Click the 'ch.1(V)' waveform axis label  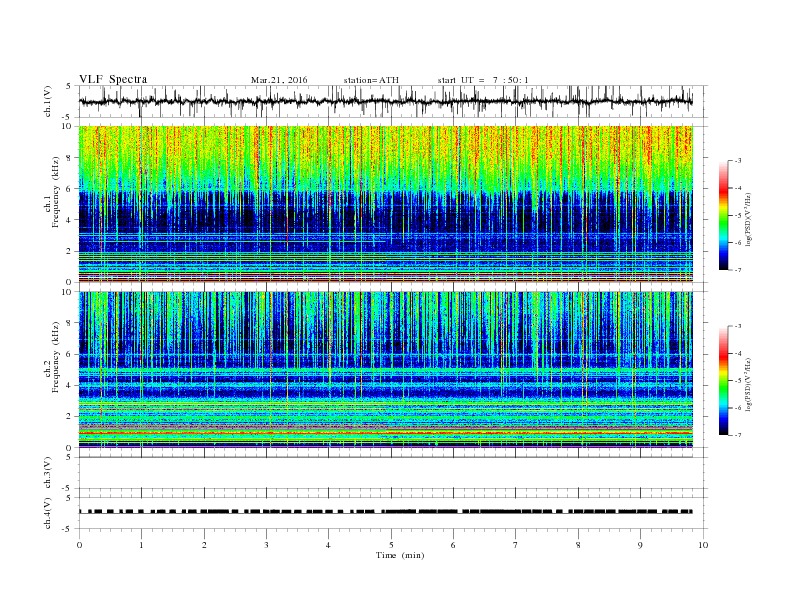point(48,101)
